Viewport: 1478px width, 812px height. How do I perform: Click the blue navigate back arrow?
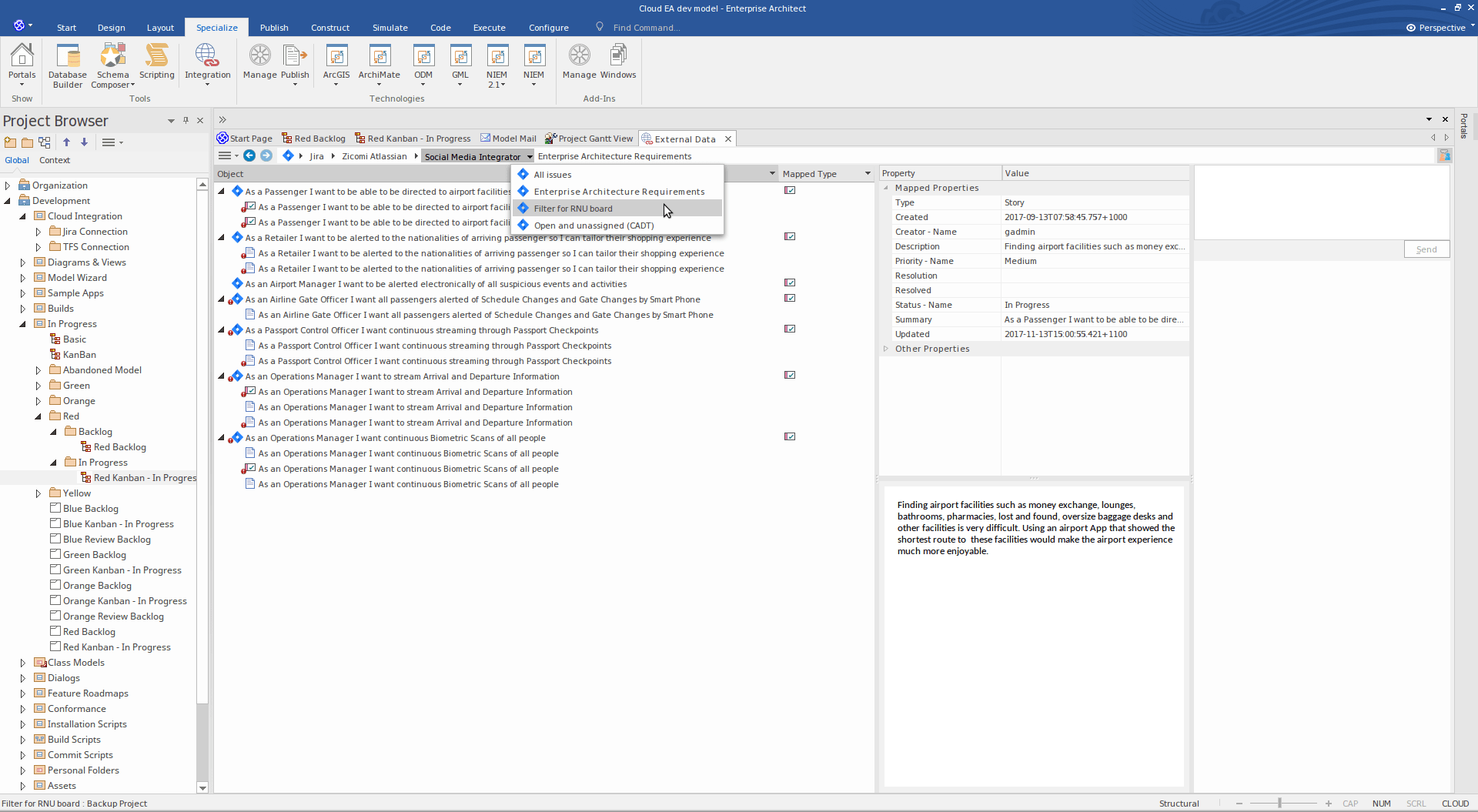(249, 155)
